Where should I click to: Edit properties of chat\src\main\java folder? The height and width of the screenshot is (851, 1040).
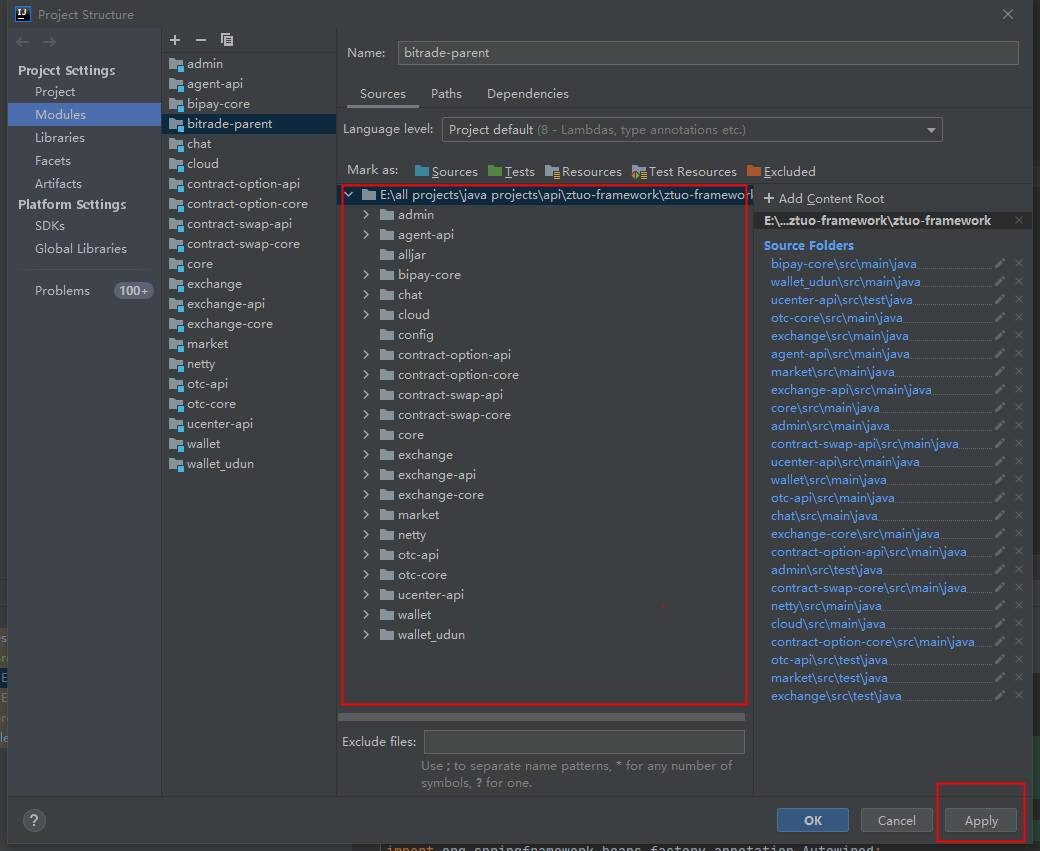pos(1000,515)
